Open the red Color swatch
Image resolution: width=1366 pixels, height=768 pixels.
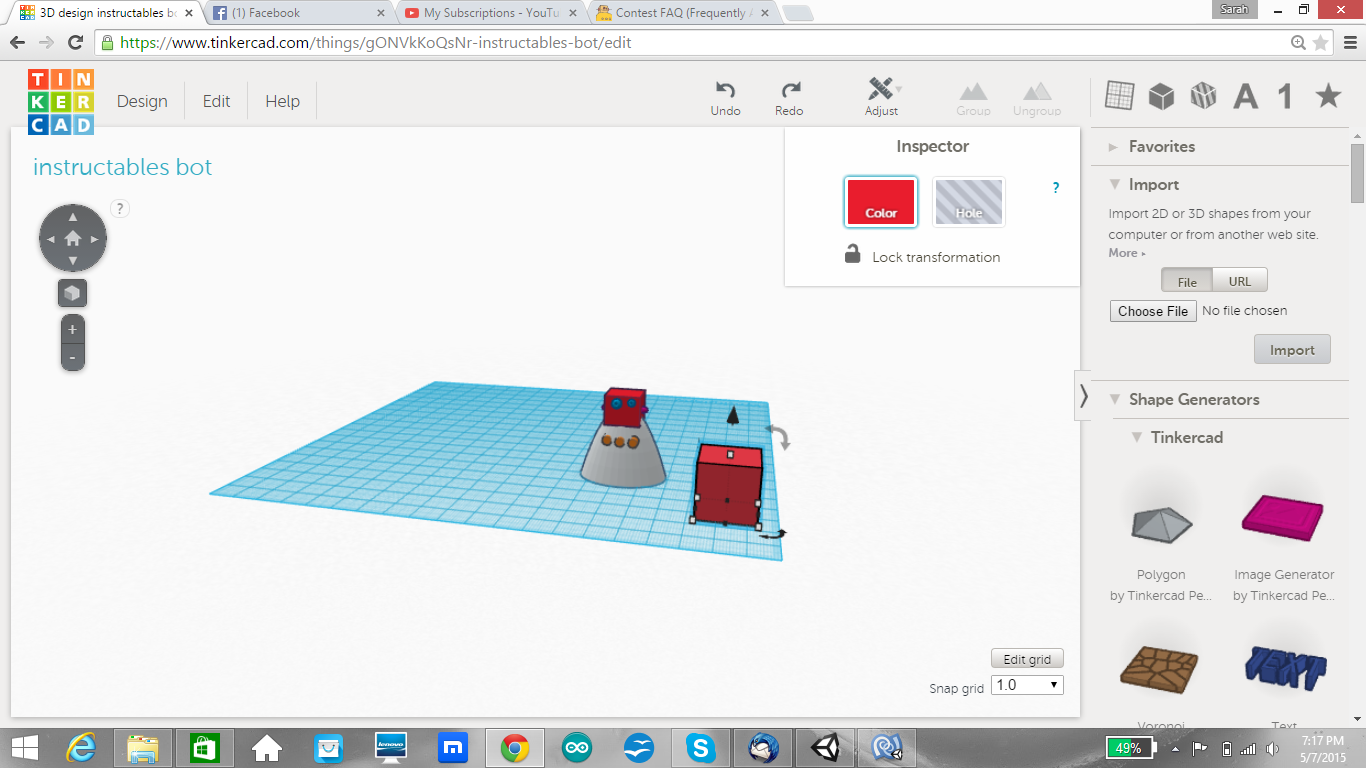pos(881,202)
